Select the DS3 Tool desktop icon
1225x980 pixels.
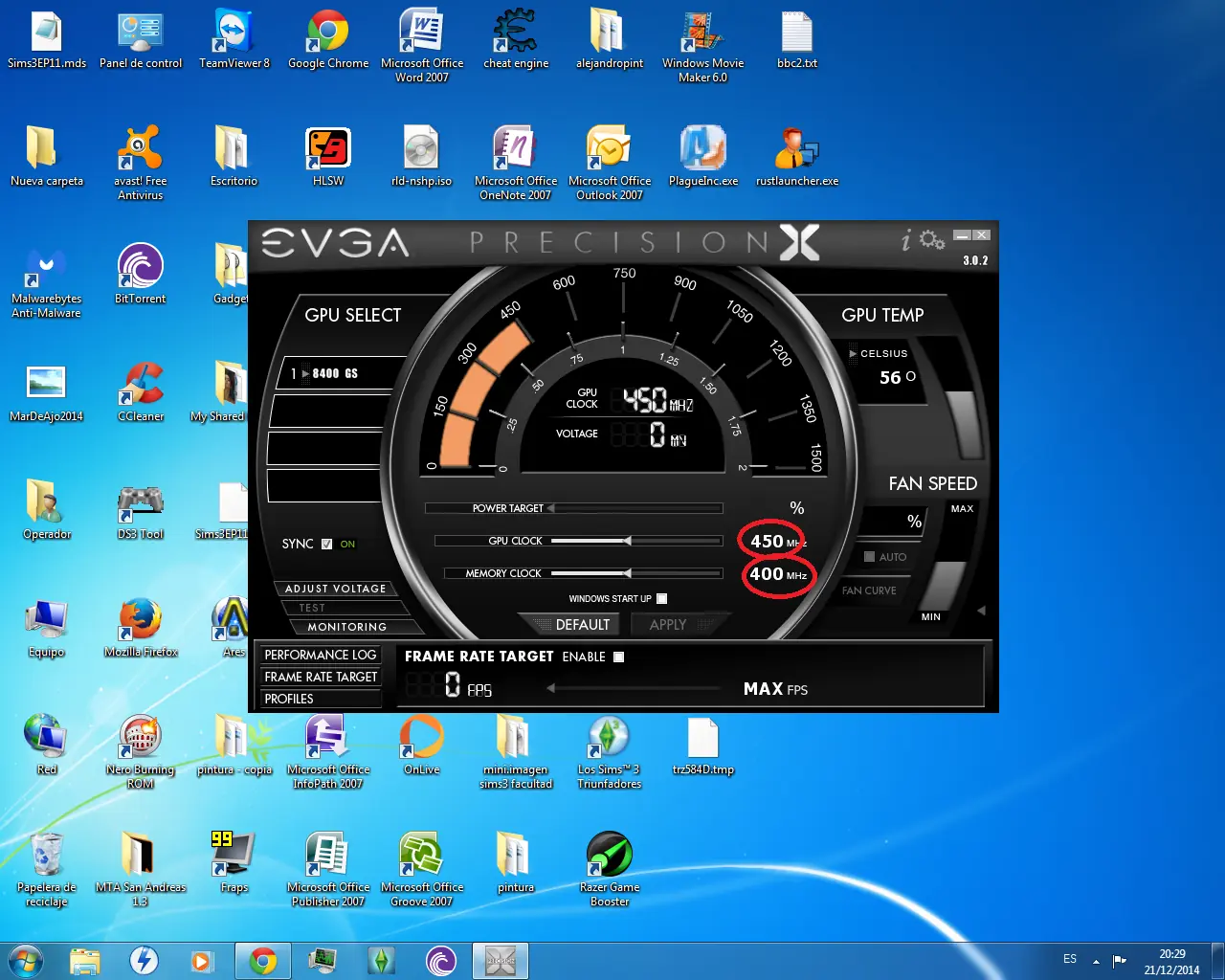(x=141, y=510)
